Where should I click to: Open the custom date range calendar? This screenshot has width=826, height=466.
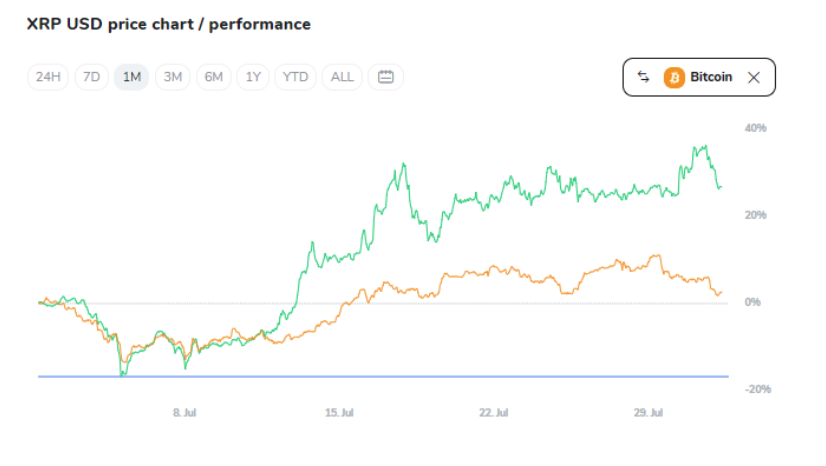point(386,77)
